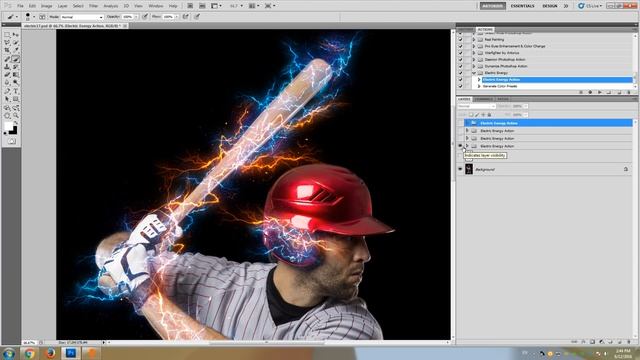
Task: Select the Crop tool
Action: point(7,51)
